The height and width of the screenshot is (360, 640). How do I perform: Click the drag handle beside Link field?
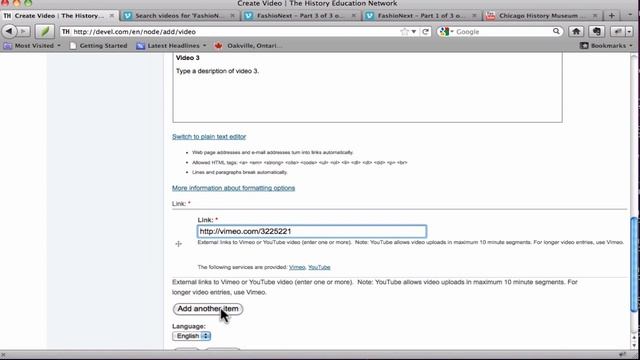[178, 244]
